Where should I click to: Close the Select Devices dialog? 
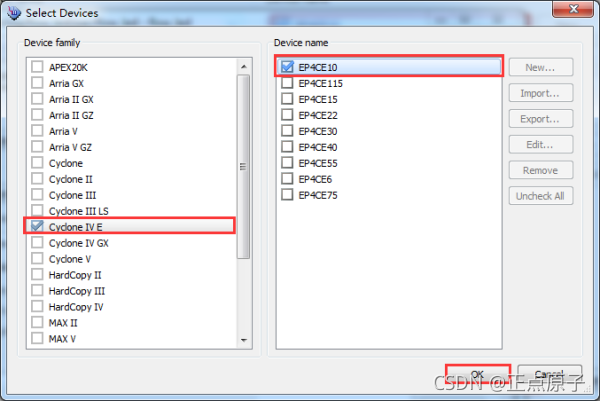pyautogui.click(x=573, y=9)
